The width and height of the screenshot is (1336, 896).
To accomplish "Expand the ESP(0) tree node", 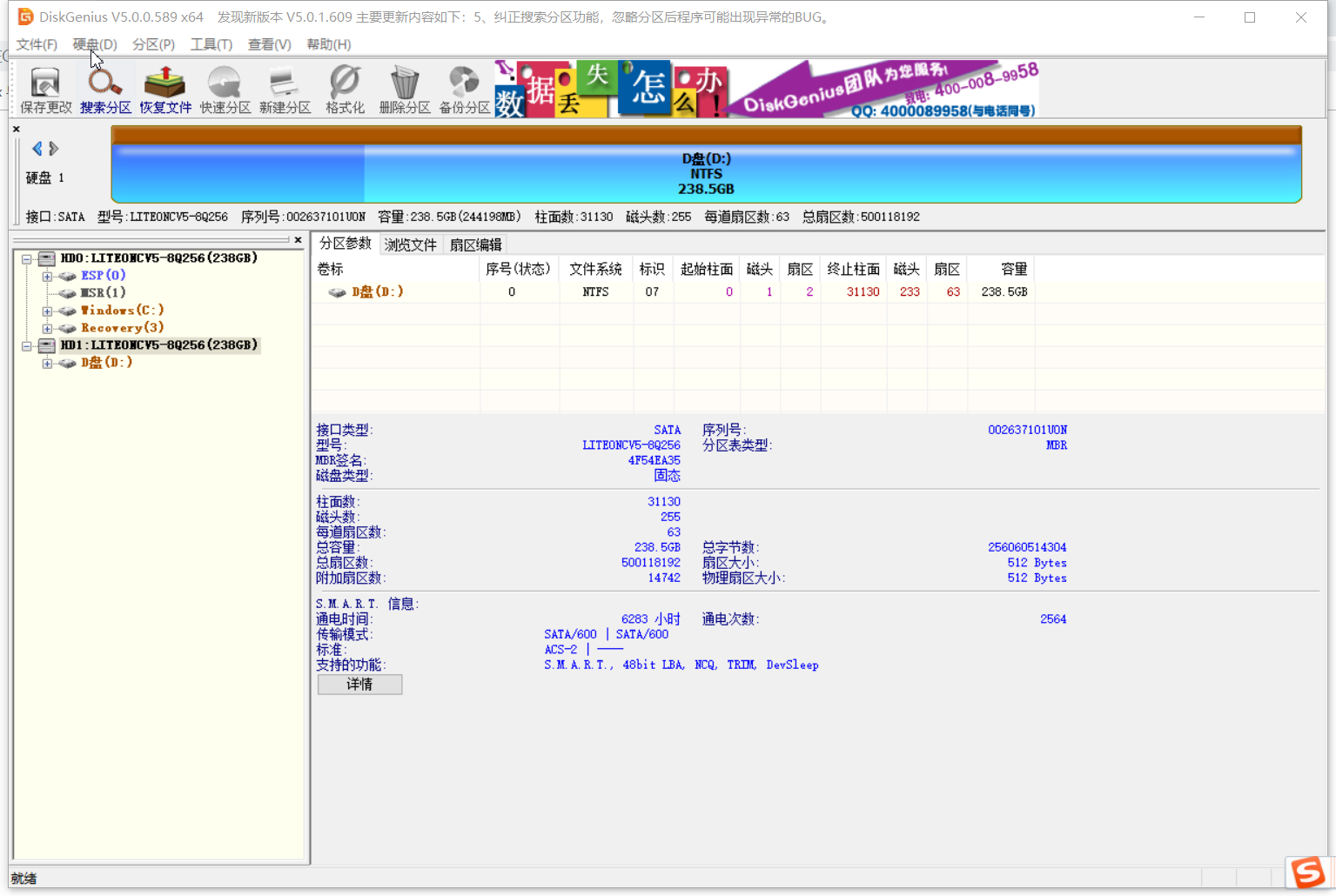I will pos(48,277).
